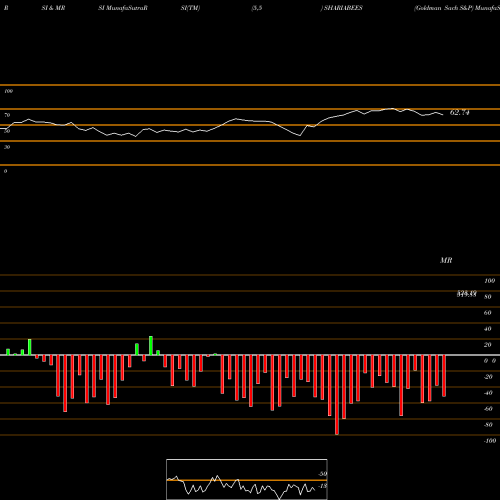Click the MR axis label 60
This screenshot has width=500, height=500.
pos(488,313)
